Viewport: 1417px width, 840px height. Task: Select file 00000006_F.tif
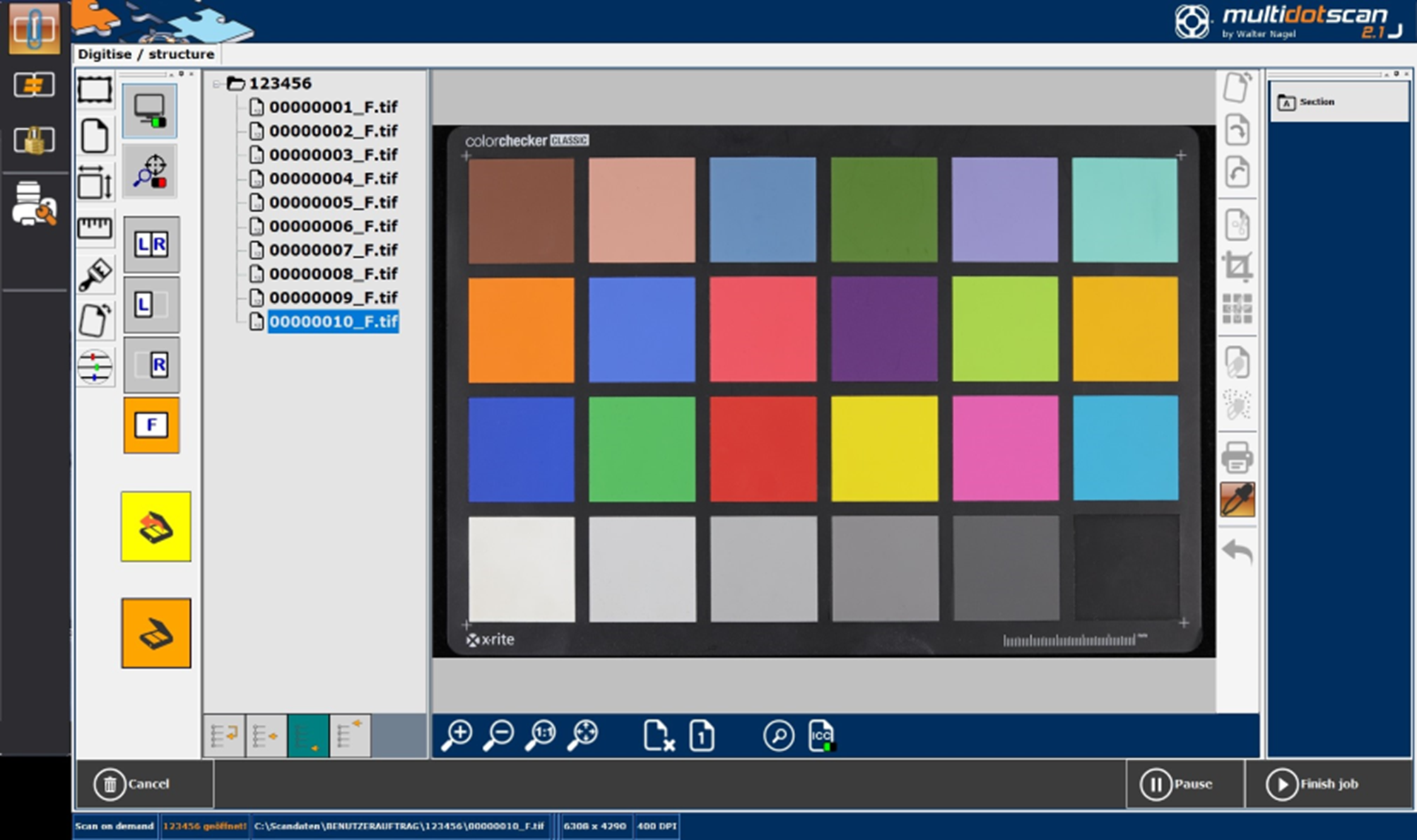(333, 226)
